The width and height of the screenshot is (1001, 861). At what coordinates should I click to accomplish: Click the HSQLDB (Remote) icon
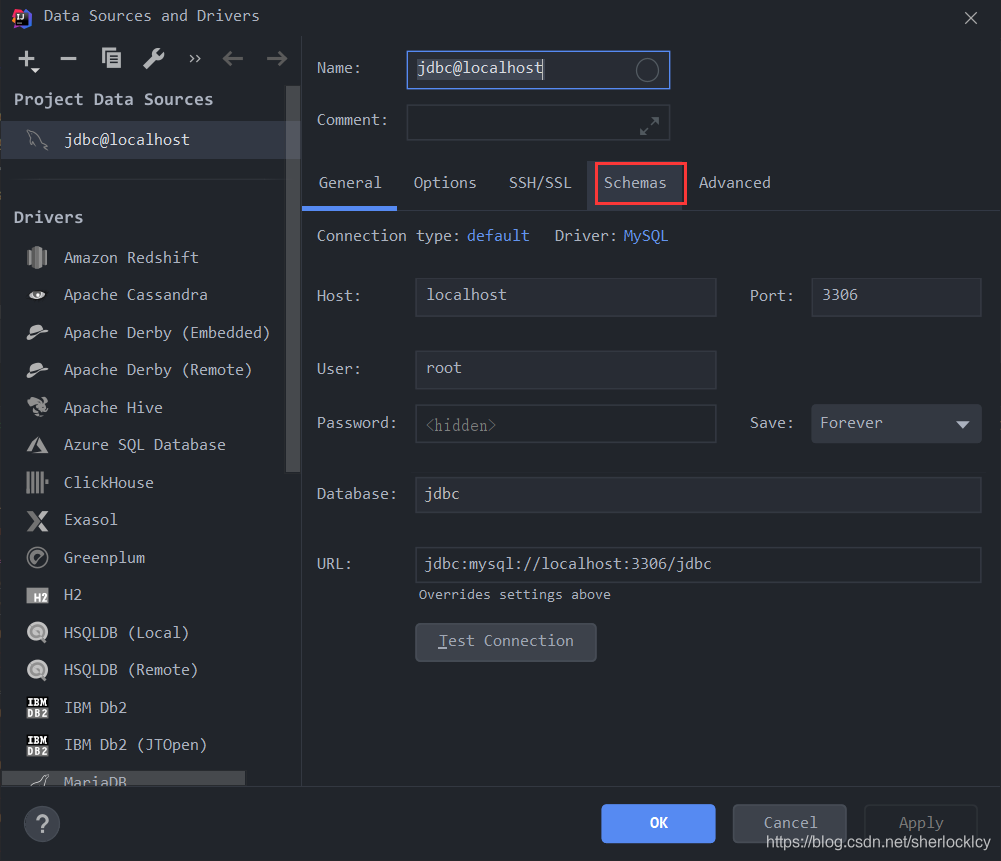click(x=37, y=670)
